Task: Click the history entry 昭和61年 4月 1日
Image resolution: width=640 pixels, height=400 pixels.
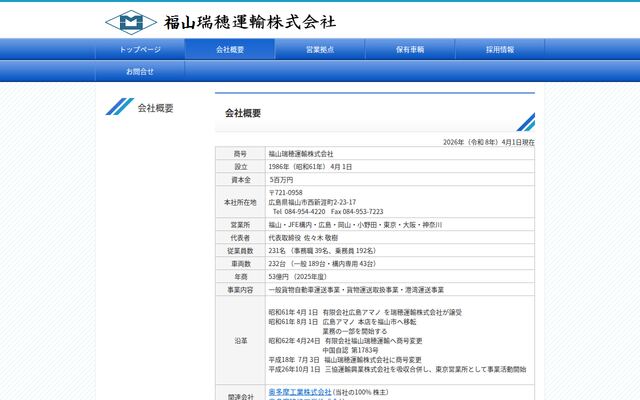Action: pos(293,312)
